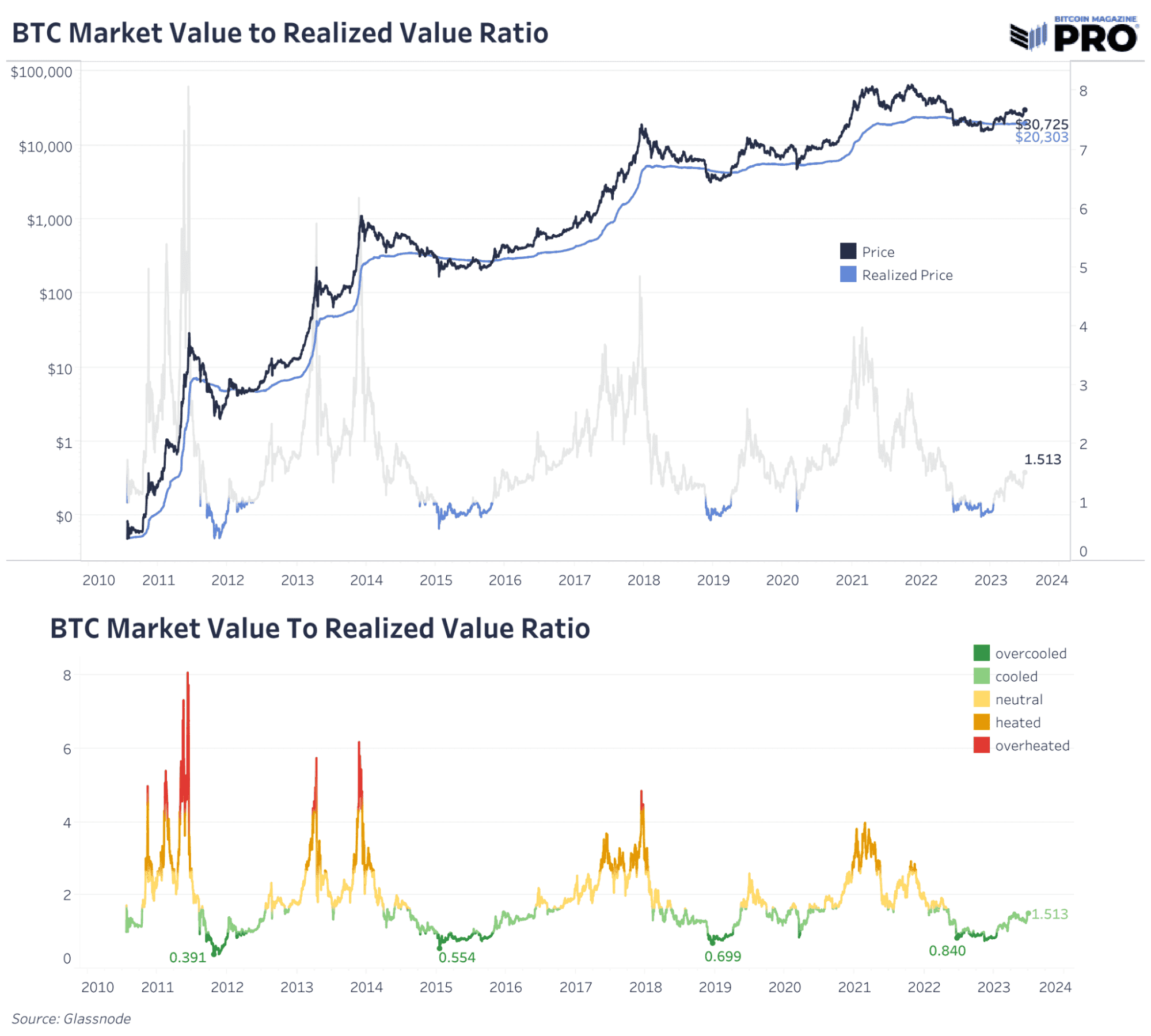Click the dark Price legend swatch

[x=848, y=251]
